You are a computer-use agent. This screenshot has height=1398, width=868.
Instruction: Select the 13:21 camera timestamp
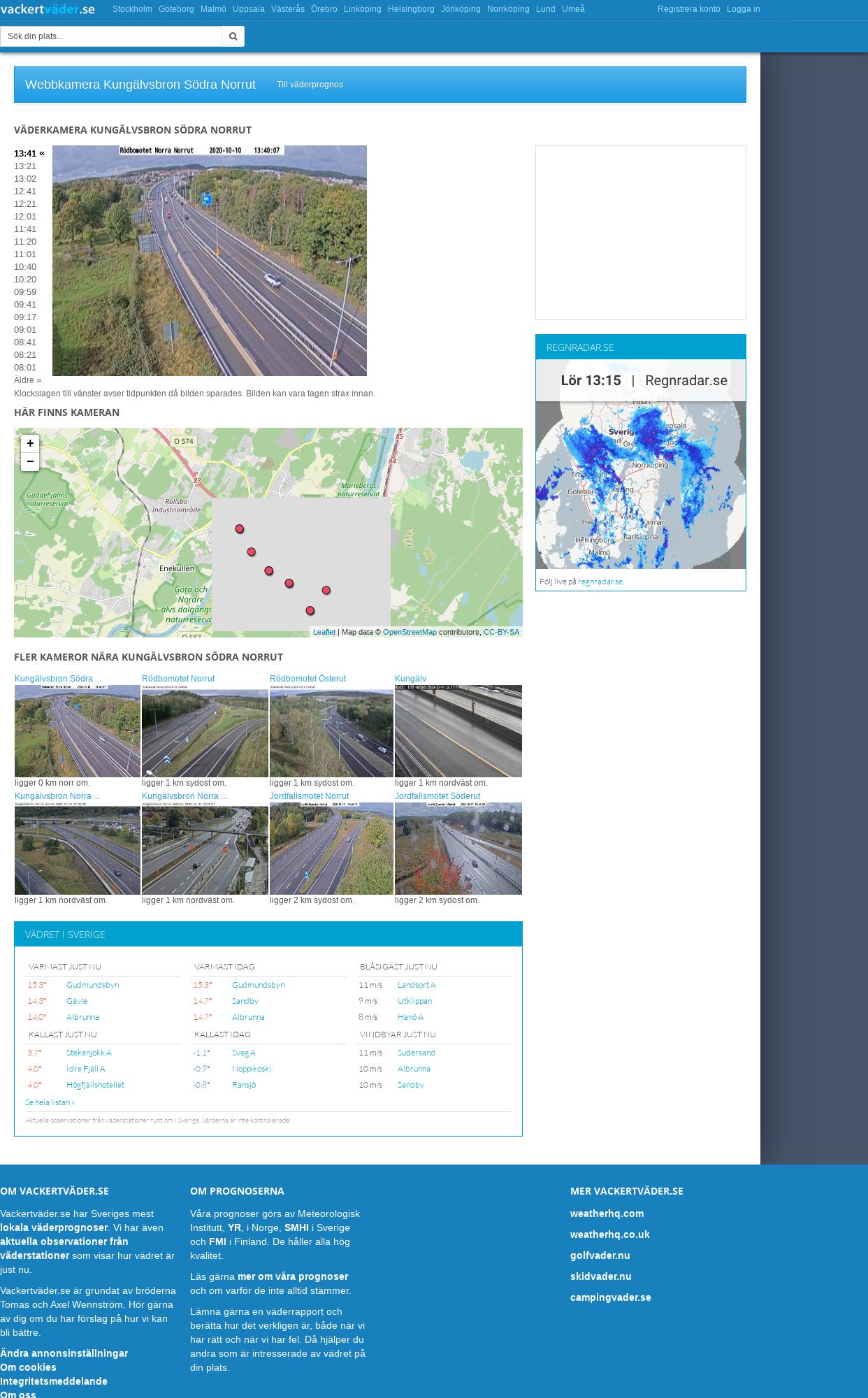pyautogui.click(x=25, y=166)
